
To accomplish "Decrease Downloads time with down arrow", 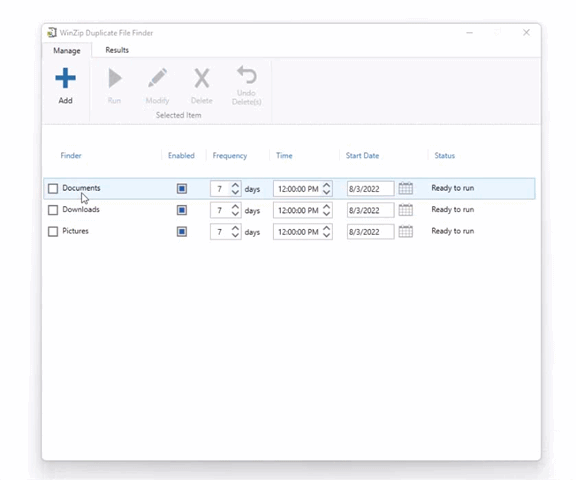I will click(x=326, y=214).
